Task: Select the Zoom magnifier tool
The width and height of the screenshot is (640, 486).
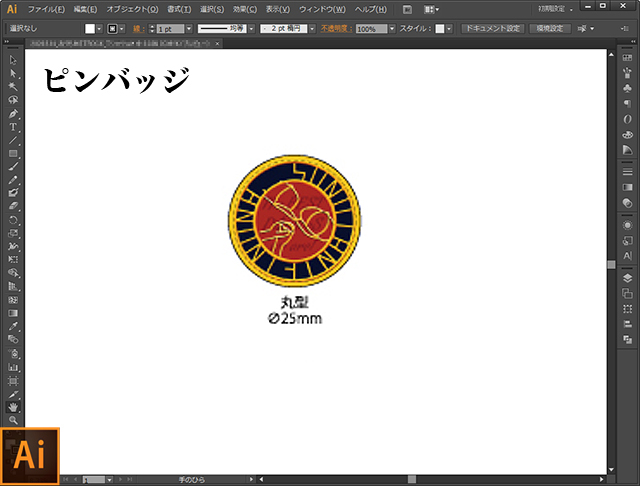Action: (13, 420)
